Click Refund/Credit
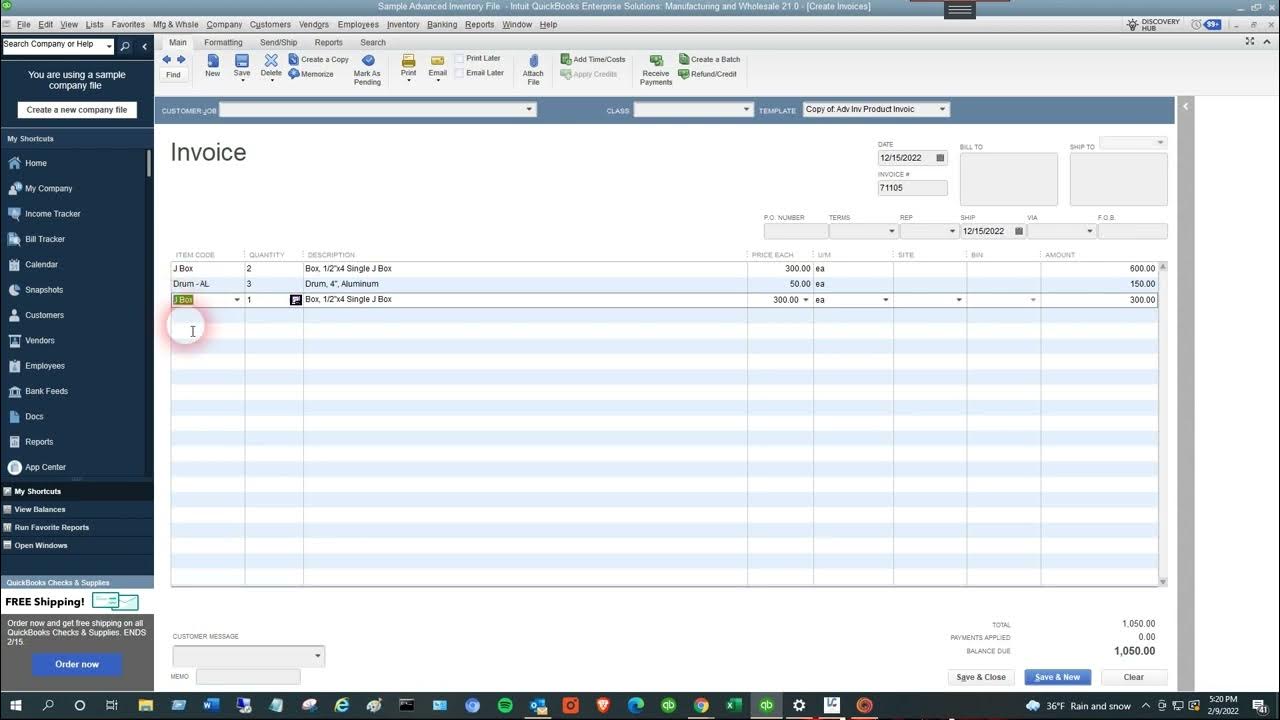Viewport: 1280px width, 720px height. click(707, 74)
